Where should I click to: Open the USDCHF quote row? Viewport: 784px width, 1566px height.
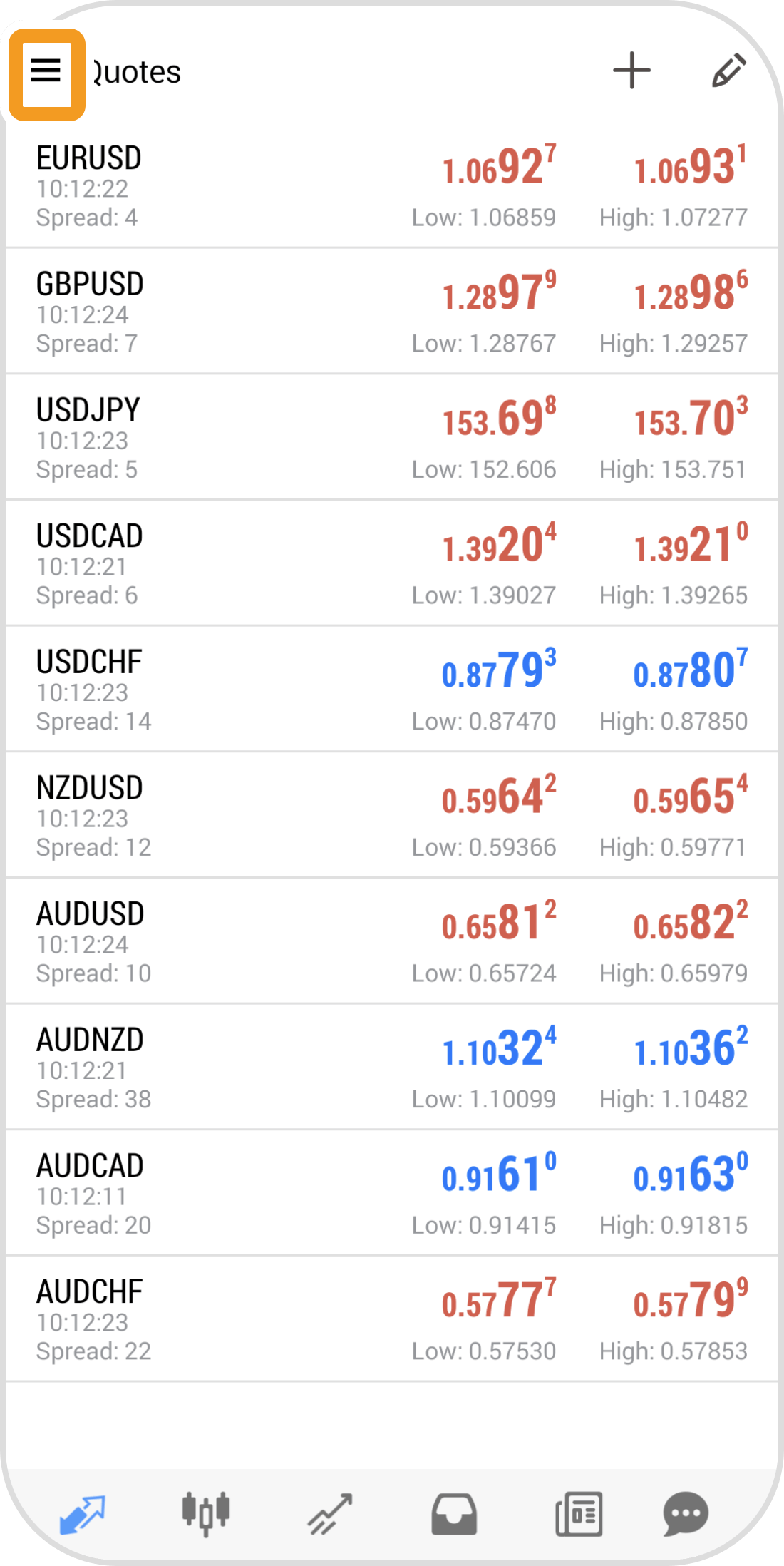(x=214, y=690)
